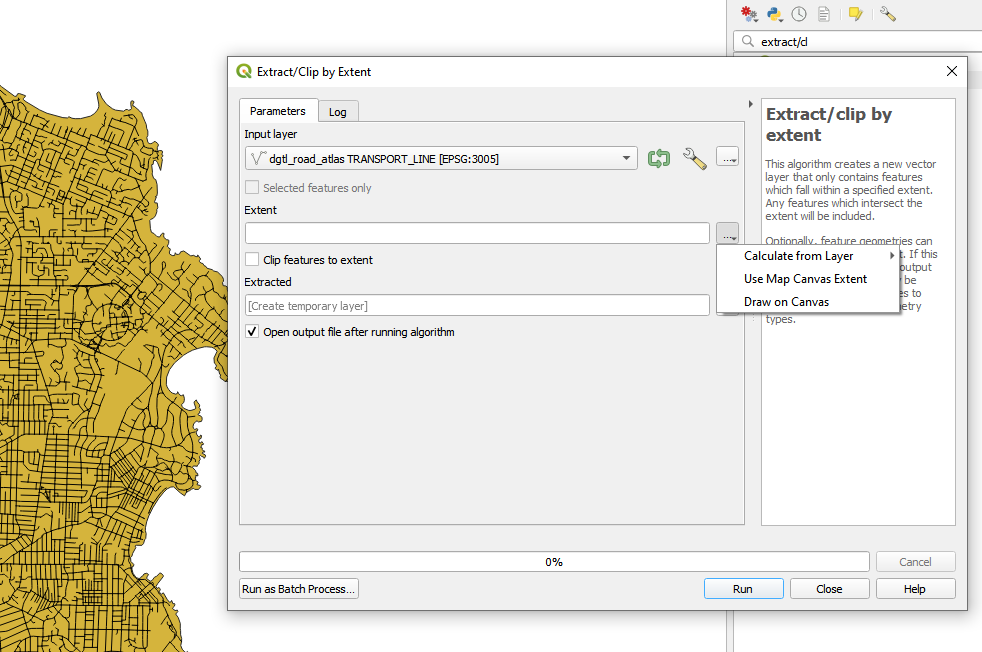The image size is (982, 652).
Task: Click the extent options ellipsis button
Action: point(727,233)
